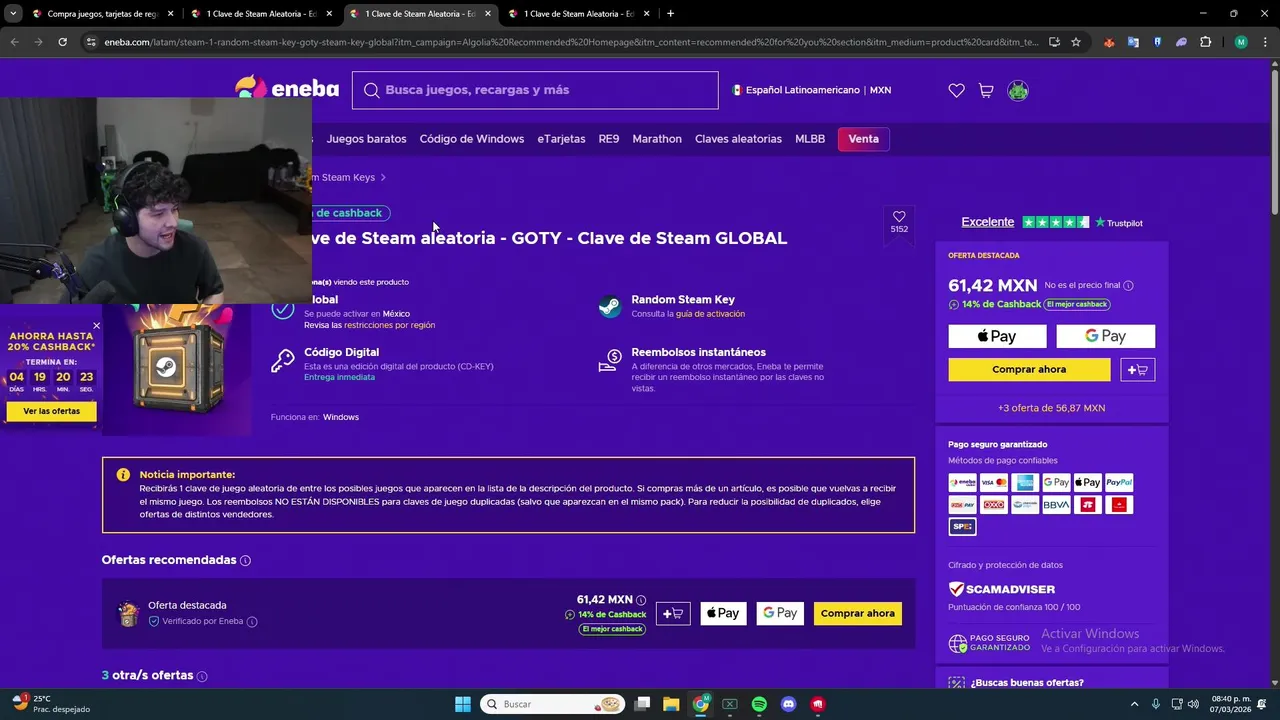Open a new browser tab with plus

[670, 14]
